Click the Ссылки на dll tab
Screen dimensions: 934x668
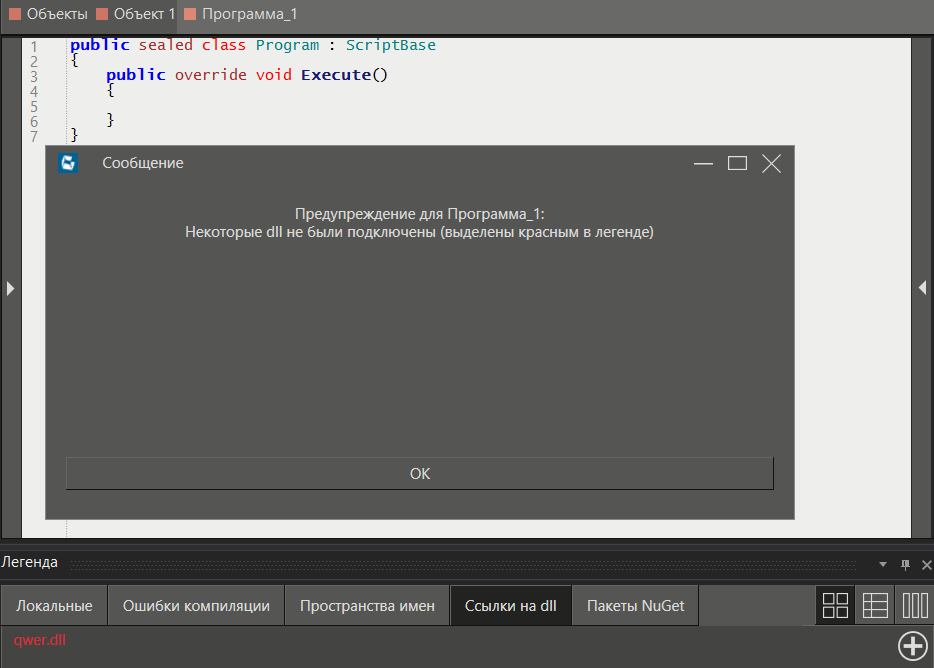click(510, 605)
